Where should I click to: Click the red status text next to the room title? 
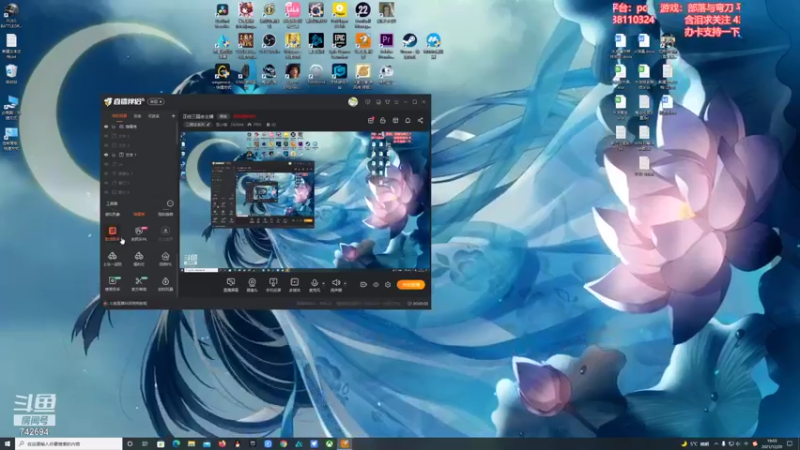245,116
